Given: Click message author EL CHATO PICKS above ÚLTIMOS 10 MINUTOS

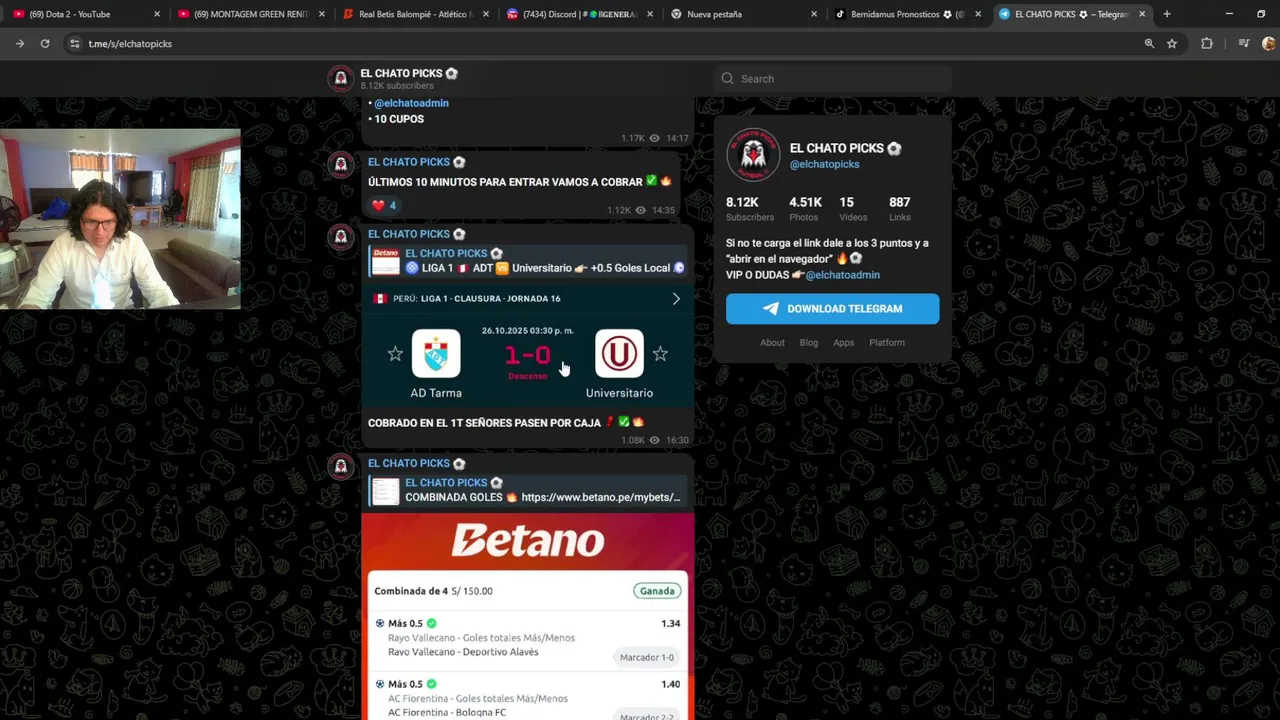Looking at the screenshot, I should tap(409, 162).
